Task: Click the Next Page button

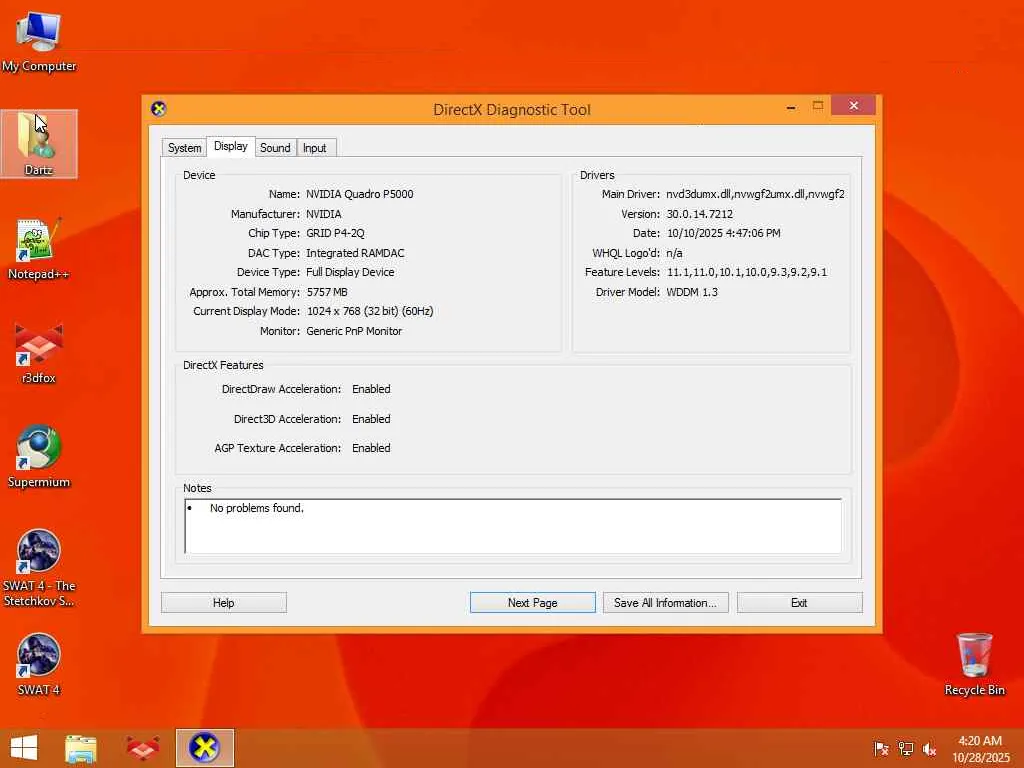Action: coord(532,603)
